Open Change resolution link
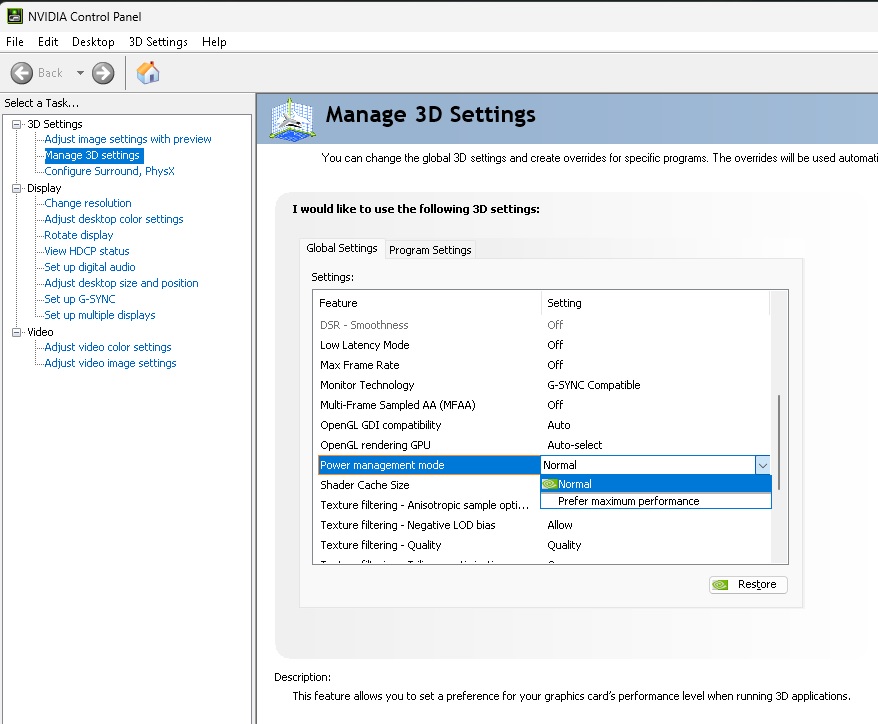This screenshot has height=724, width=878. click(88, 203)
